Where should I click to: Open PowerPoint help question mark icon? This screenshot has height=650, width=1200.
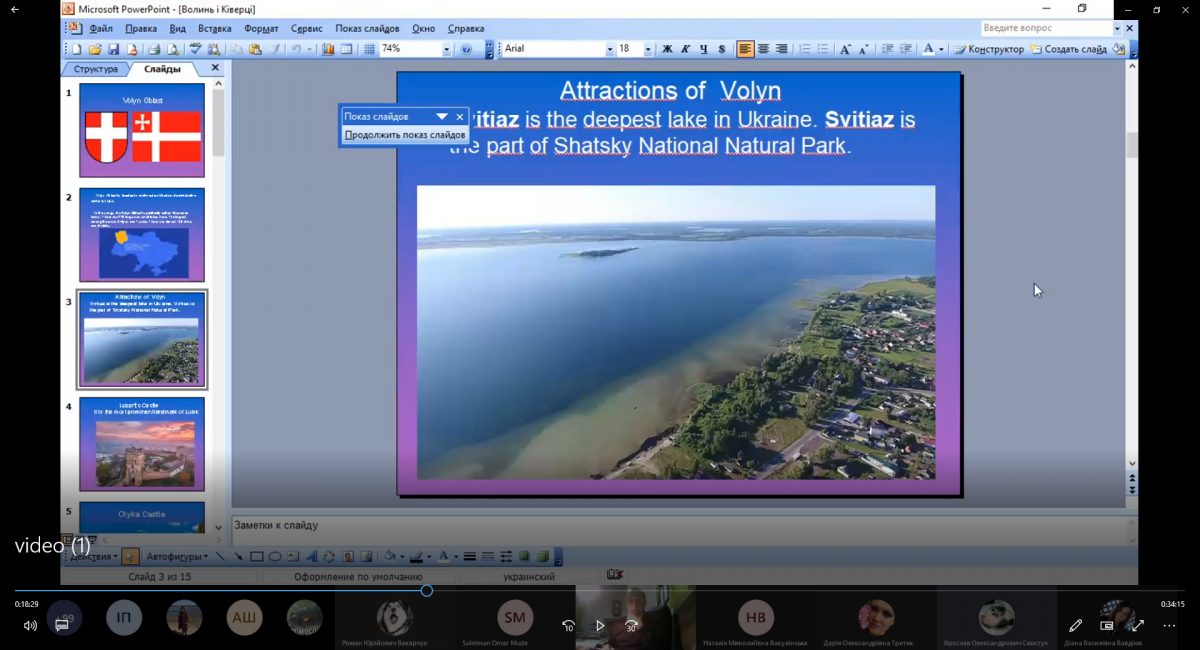tap(466, 49)
